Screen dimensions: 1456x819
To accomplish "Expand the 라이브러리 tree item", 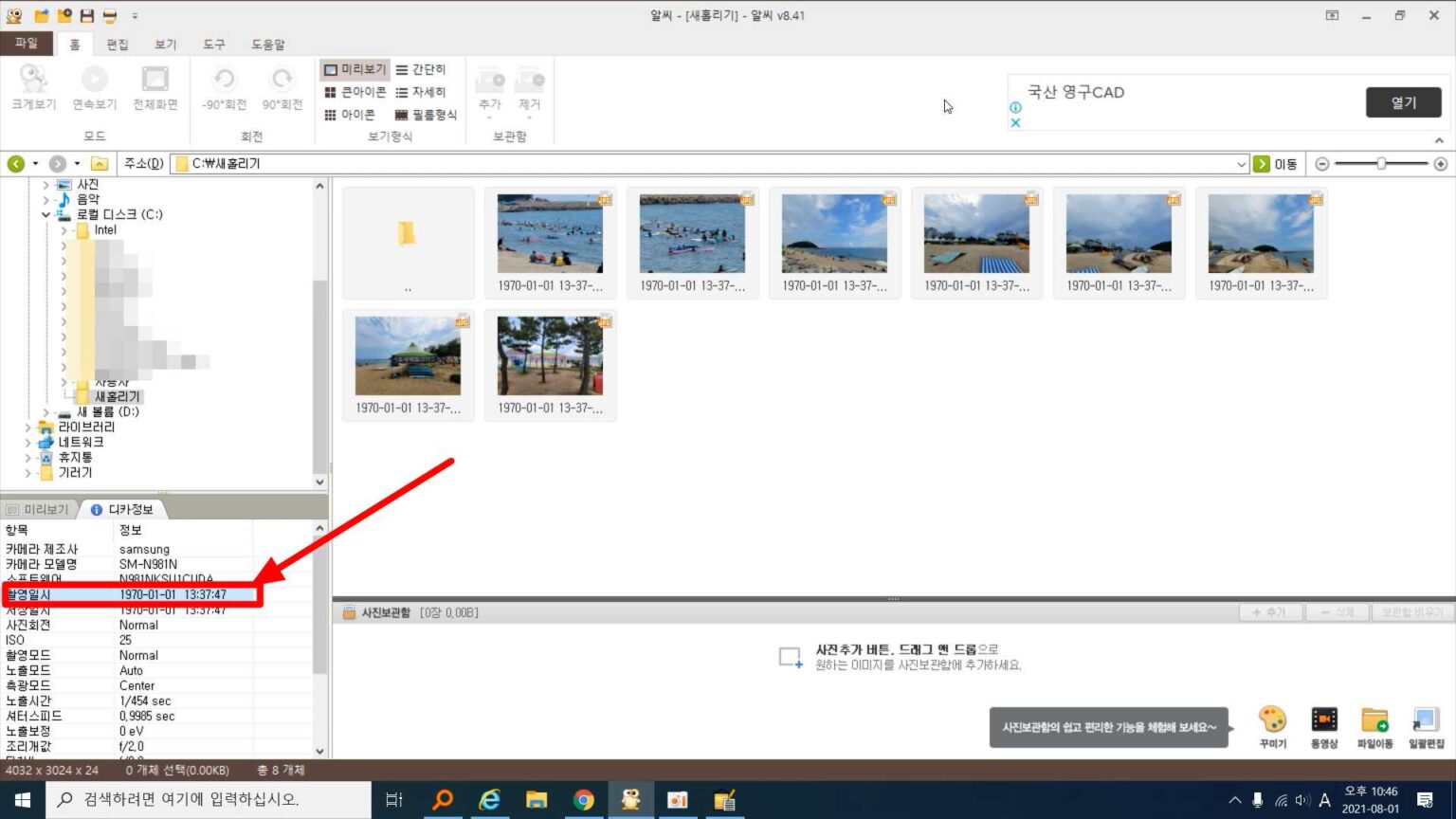I will (27, 427).
